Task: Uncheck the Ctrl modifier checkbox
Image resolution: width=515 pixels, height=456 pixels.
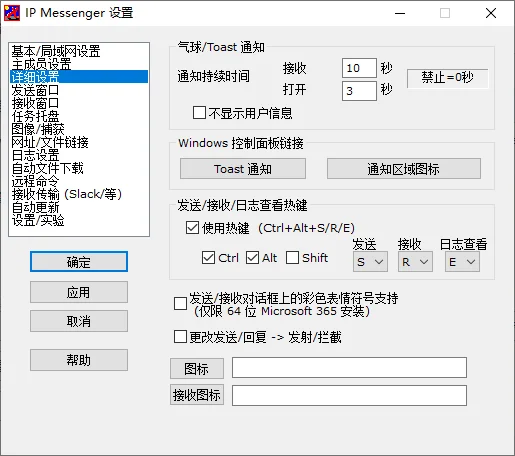Action: coord(208,257)
